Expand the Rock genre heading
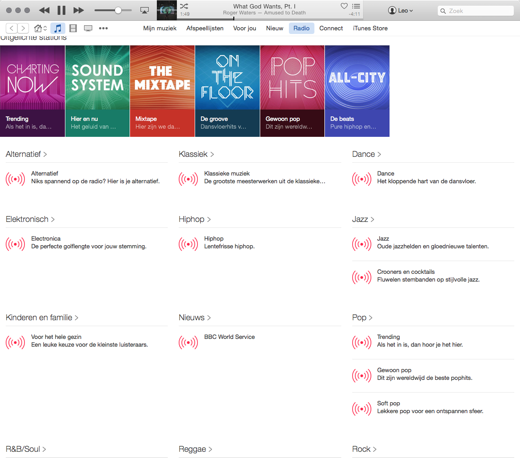 click(x=364, y=449)
